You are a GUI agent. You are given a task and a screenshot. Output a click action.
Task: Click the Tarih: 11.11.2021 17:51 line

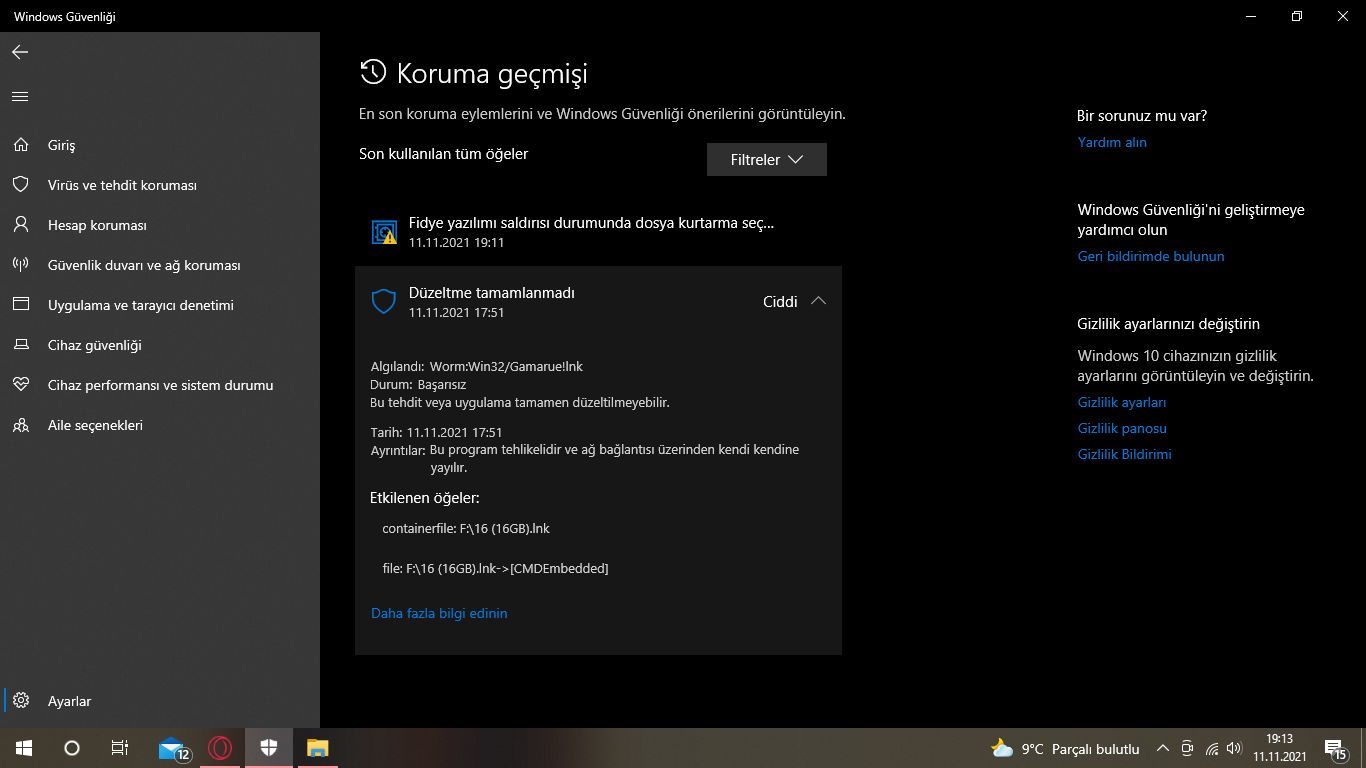point(437,432)
